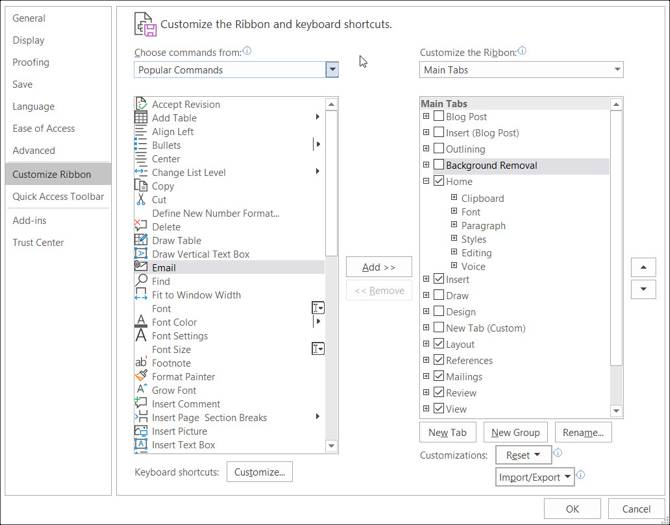Check the Background Removal checkbox
Screen dimensions: 670x525
438,164
